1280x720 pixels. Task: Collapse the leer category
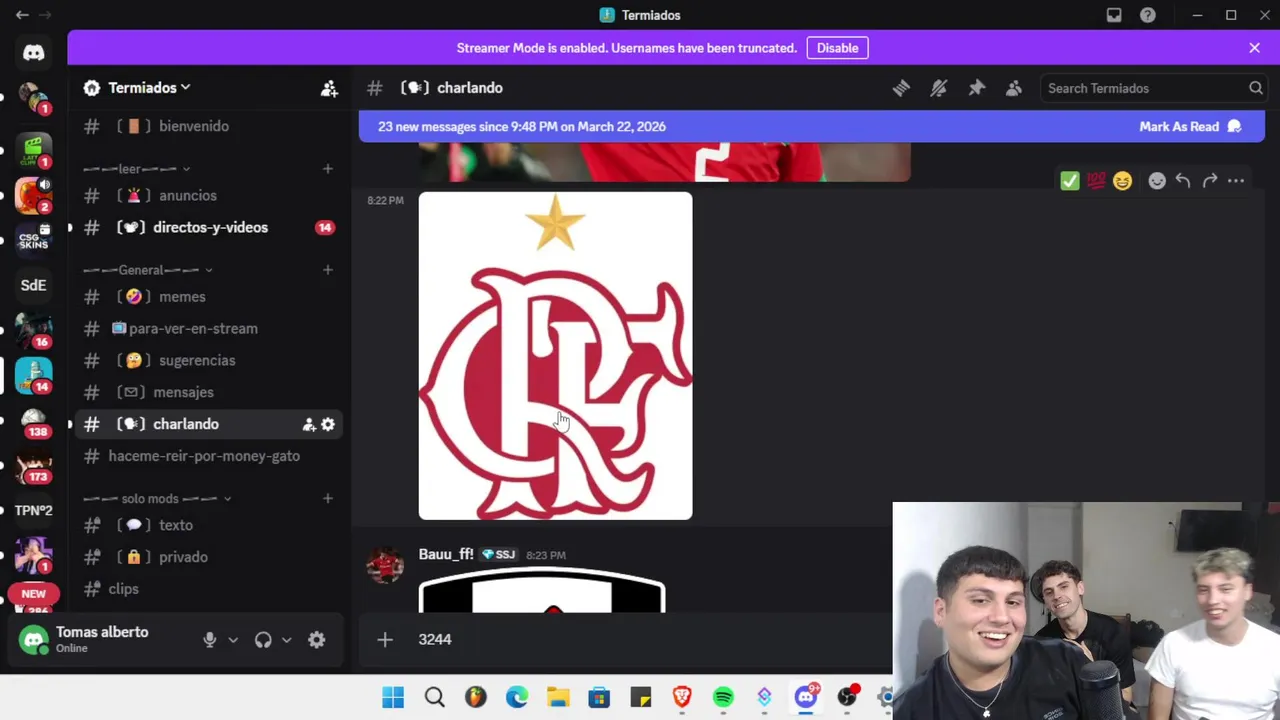pyautogui.click(x=136, y=169)
